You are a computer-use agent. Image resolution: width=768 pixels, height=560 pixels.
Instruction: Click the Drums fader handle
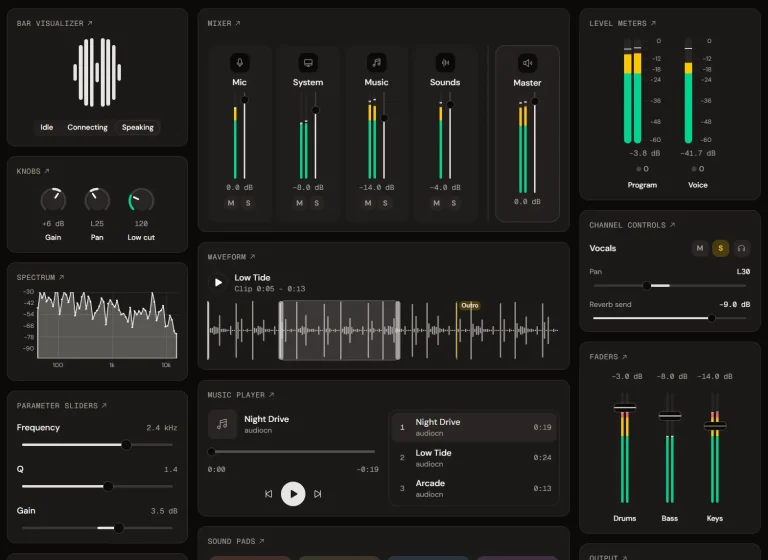coord(625,407)
